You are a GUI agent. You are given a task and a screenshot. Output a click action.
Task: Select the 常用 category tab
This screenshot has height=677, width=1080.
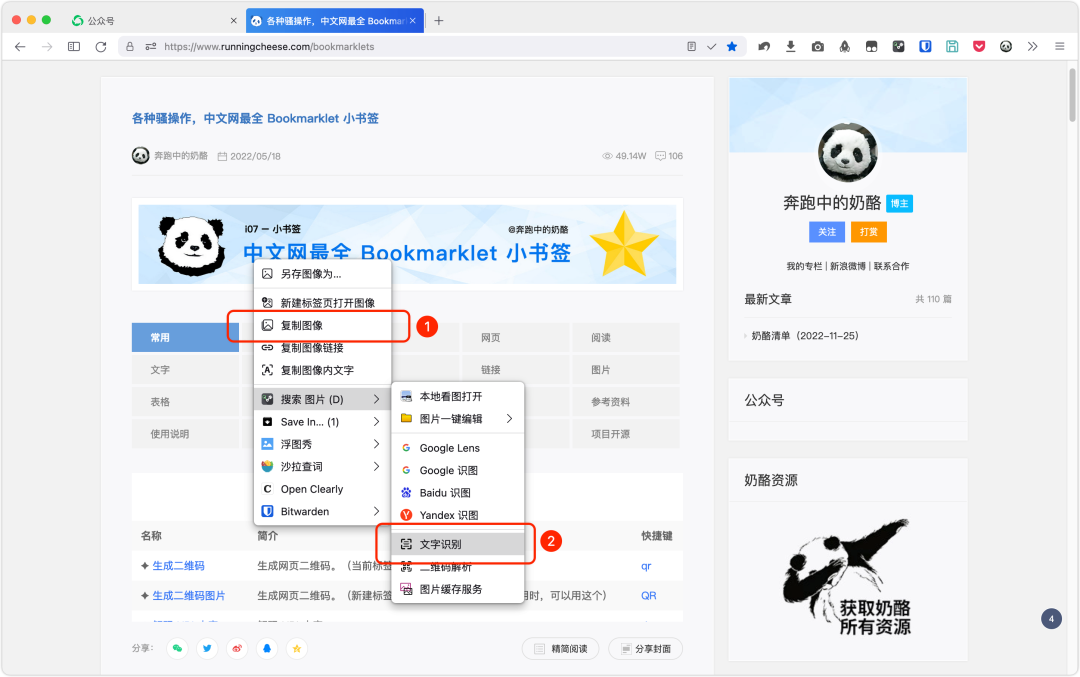185,337
